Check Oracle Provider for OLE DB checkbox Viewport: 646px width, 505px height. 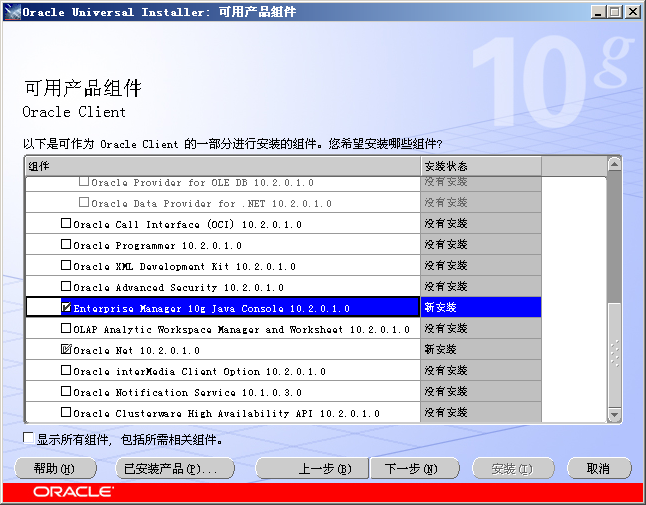(84, 181)
